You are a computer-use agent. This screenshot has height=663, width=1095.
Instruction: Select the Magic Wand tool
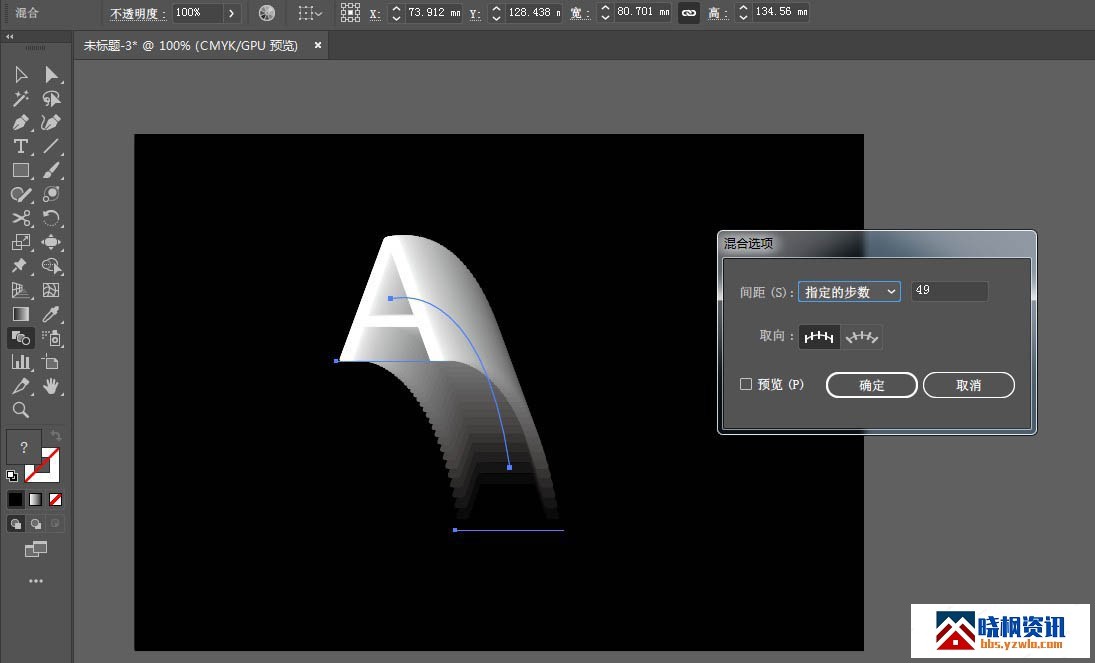click(x=20, y=99)
